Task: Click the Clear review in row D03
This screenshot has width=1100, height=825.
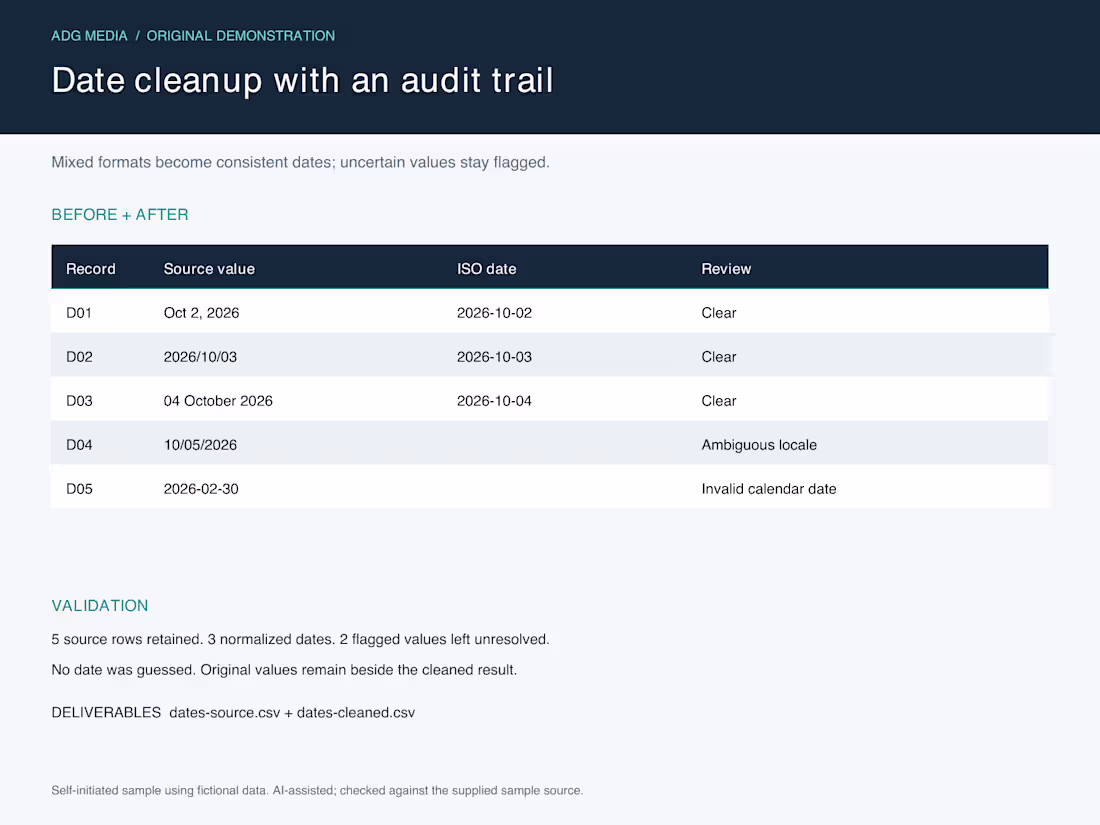Action: [x=718, y=401]
